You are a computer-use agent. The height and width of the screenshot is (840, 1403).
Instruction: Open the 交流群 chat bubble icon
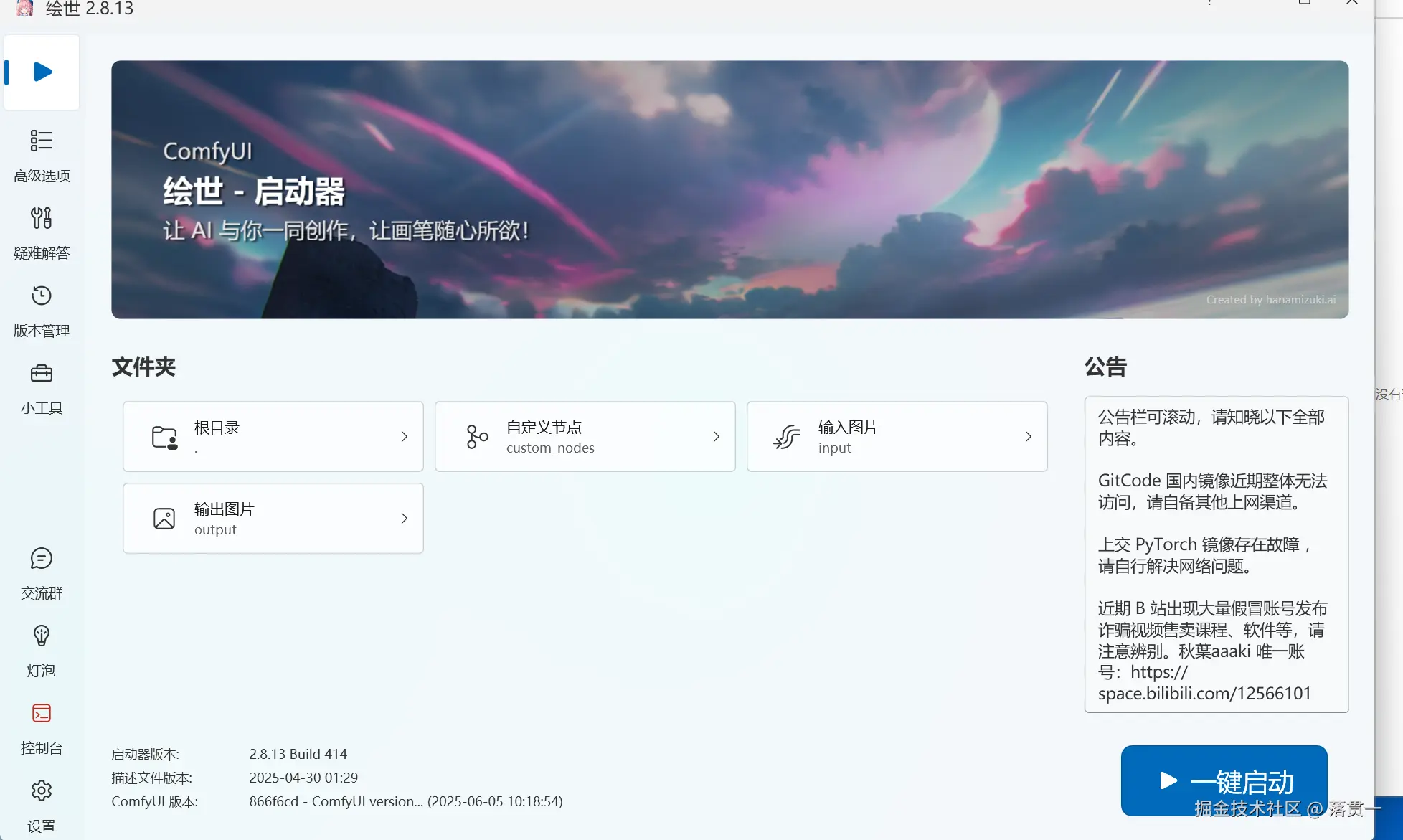41,558
